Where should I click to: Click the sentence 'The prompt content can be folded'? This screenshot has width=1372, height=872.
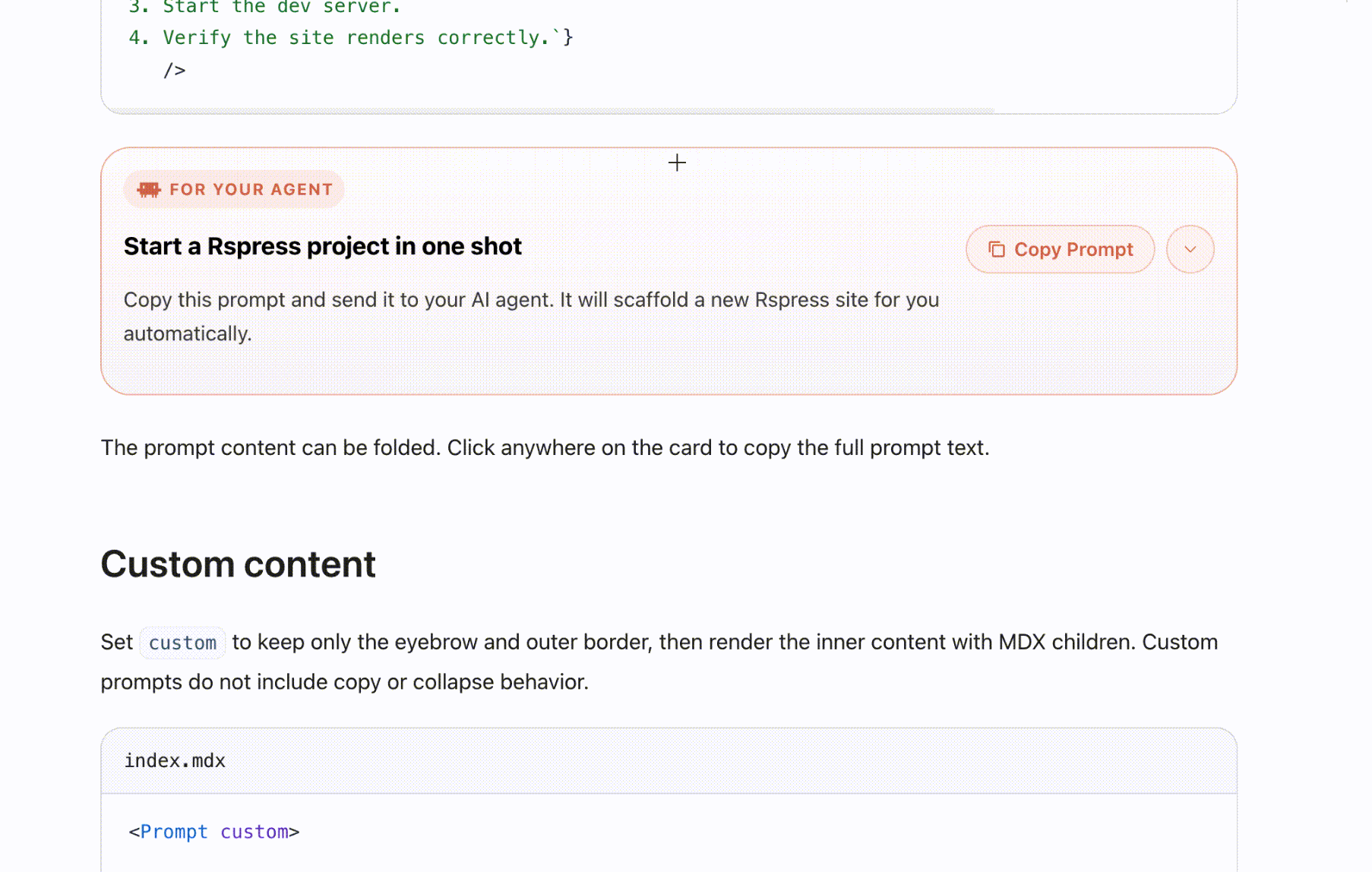tap(270, 448)
